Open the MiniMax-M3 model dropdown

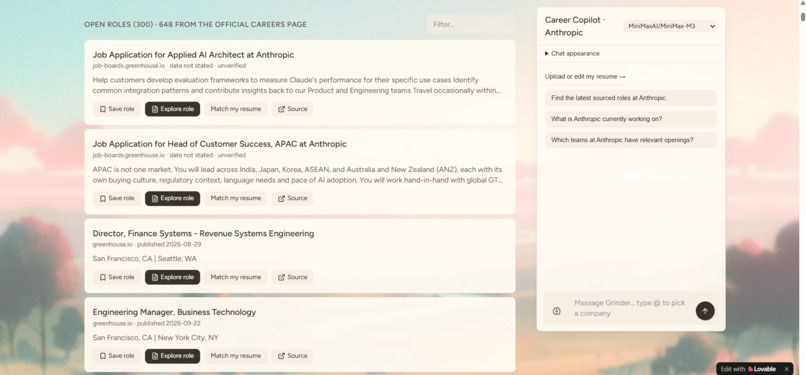(x=670, y=26)
